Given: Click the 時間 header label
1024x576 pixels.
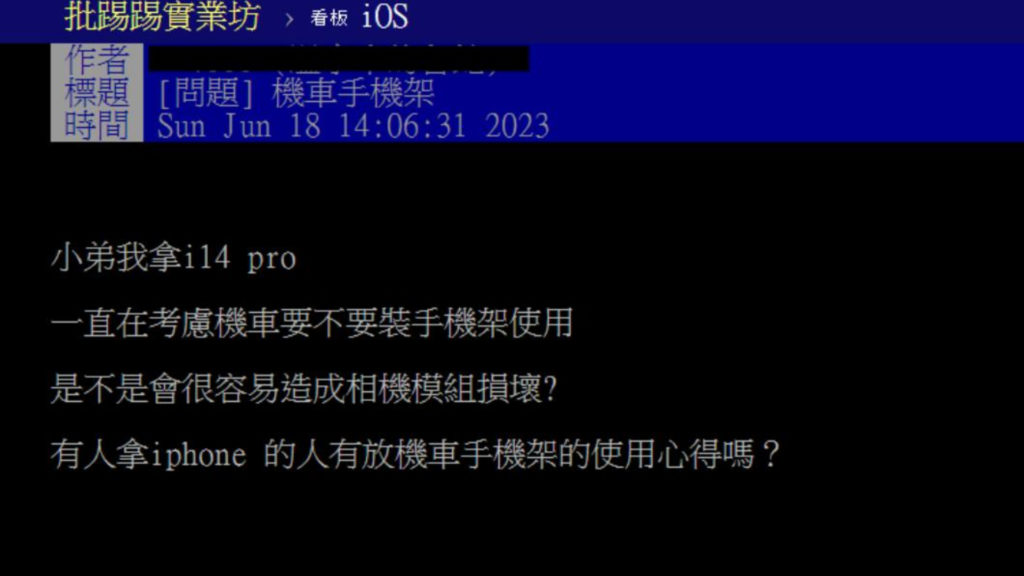Looking at the screenshot, I should [97, 125].
